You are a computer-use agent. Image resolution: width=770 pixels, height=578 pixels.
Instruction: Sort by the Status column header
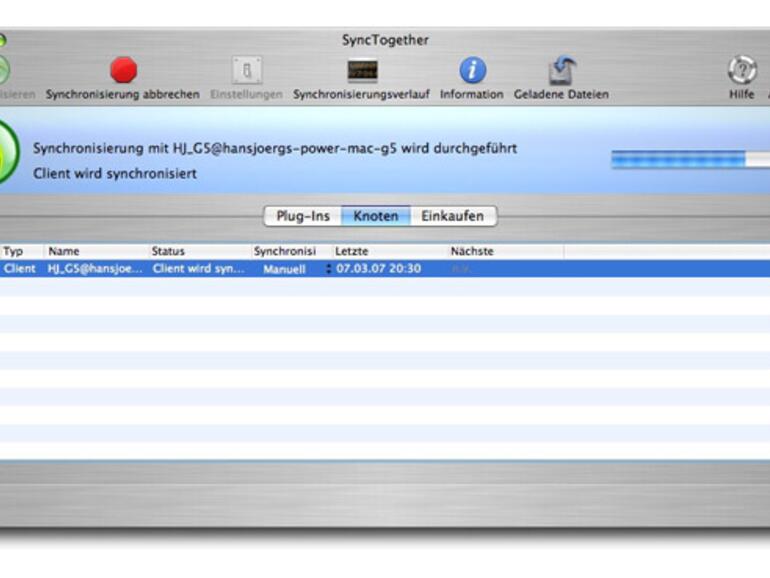[x=199, y=251]
